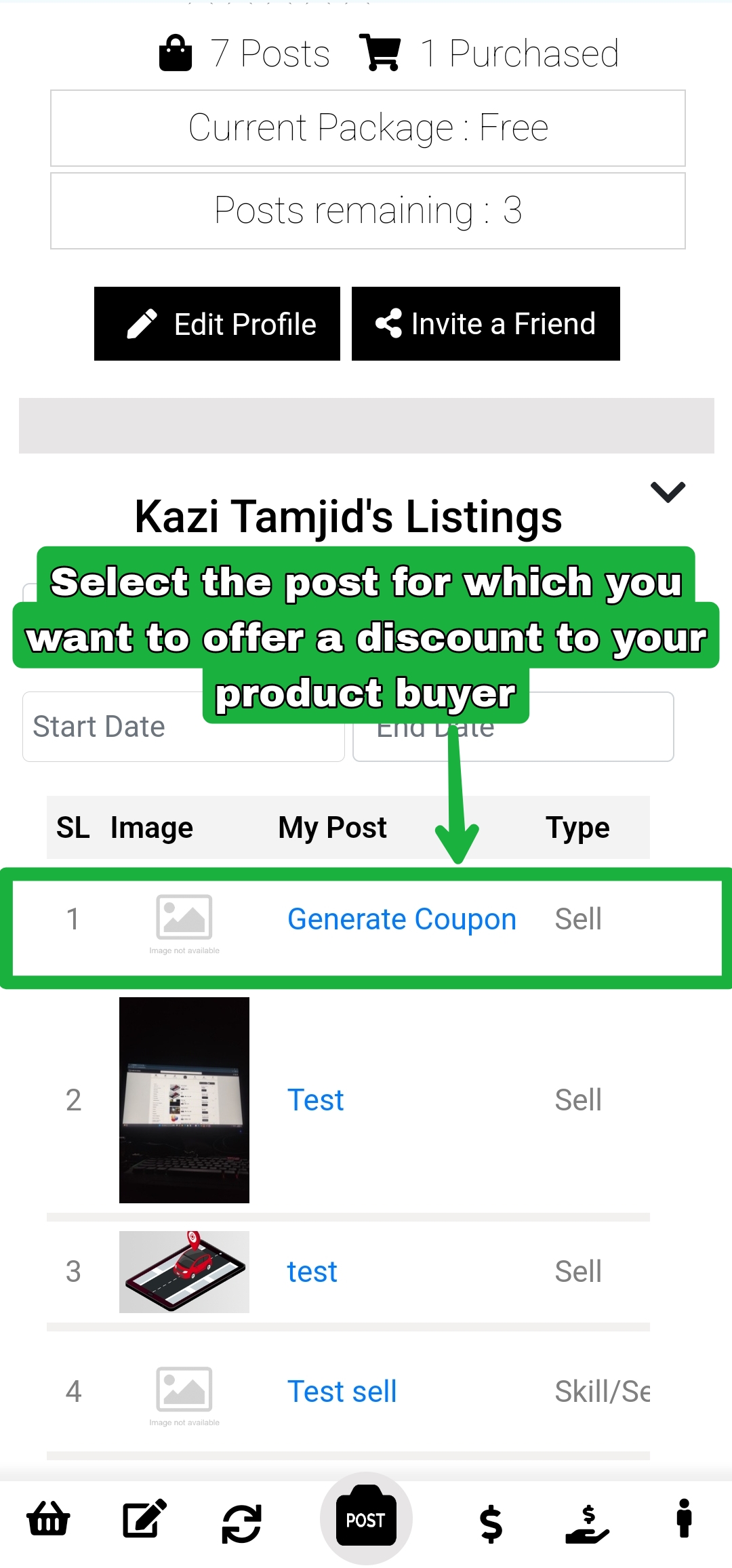Open the red car map thumbnail
The height and width of the screenshot is (1568, 732).
184,1272
